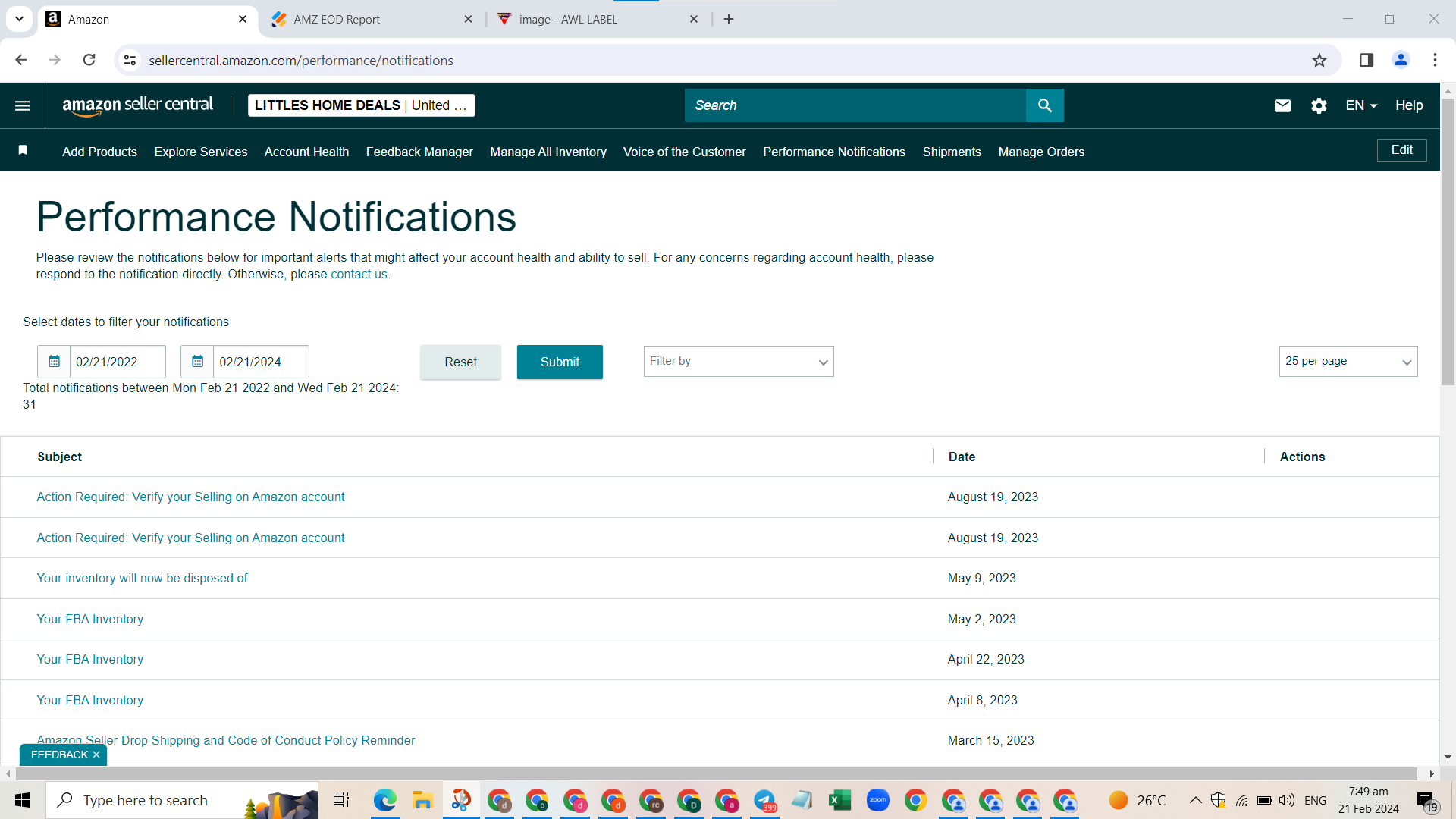Open the settings gear in Seller Central
The height and width of the screenshot is (819, 1456).
[1319, 105]
